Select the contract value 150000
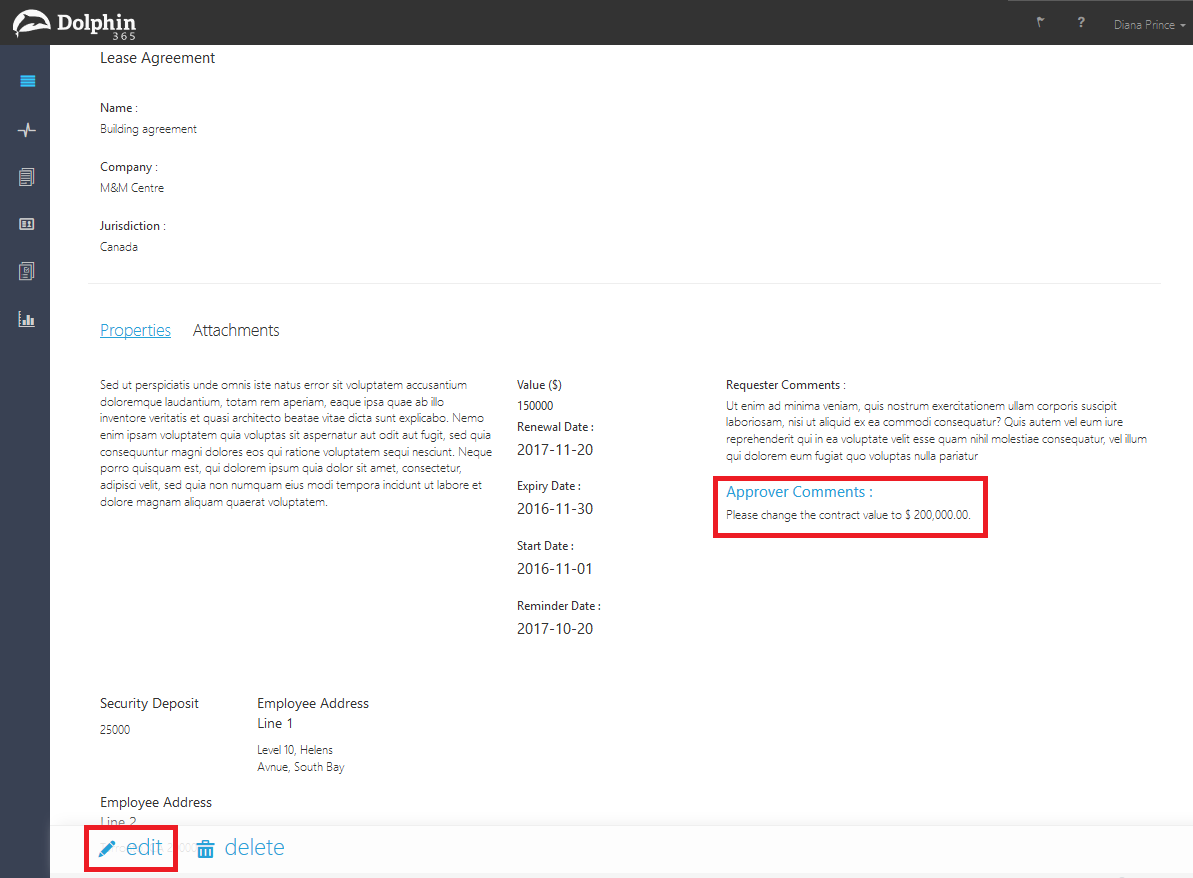 coord(535,406)
